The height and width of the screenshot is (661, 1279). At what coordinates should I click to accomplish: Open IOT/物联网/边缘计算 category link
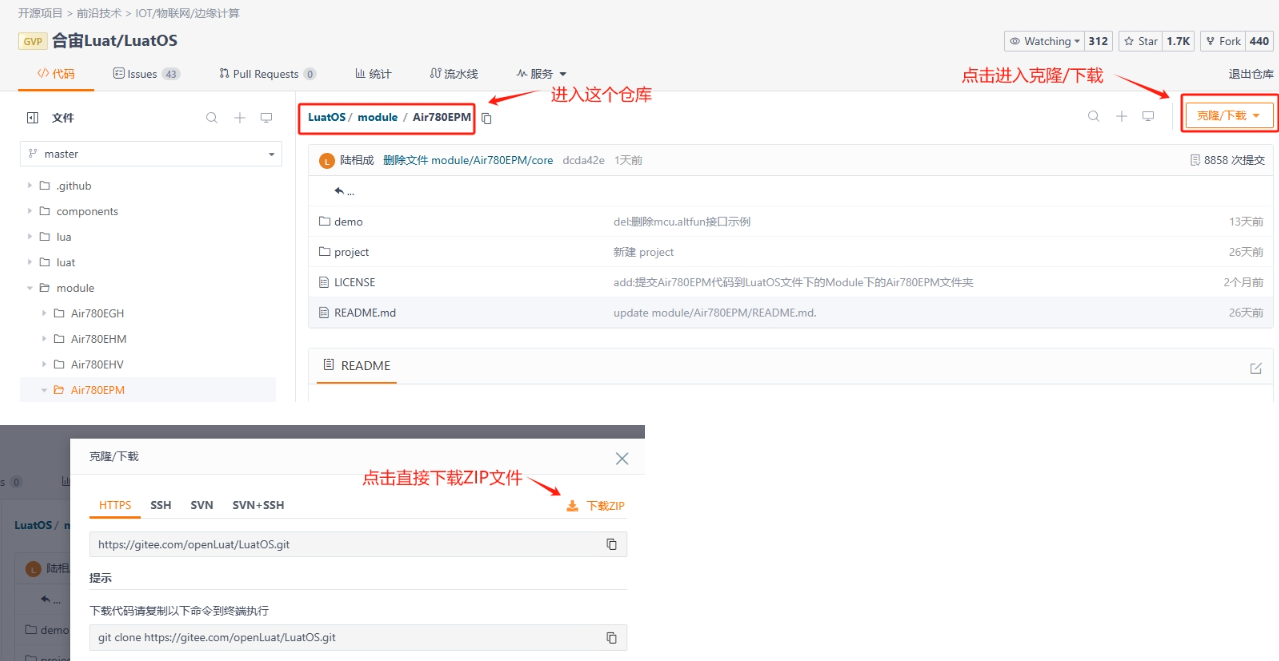[187, 13]
